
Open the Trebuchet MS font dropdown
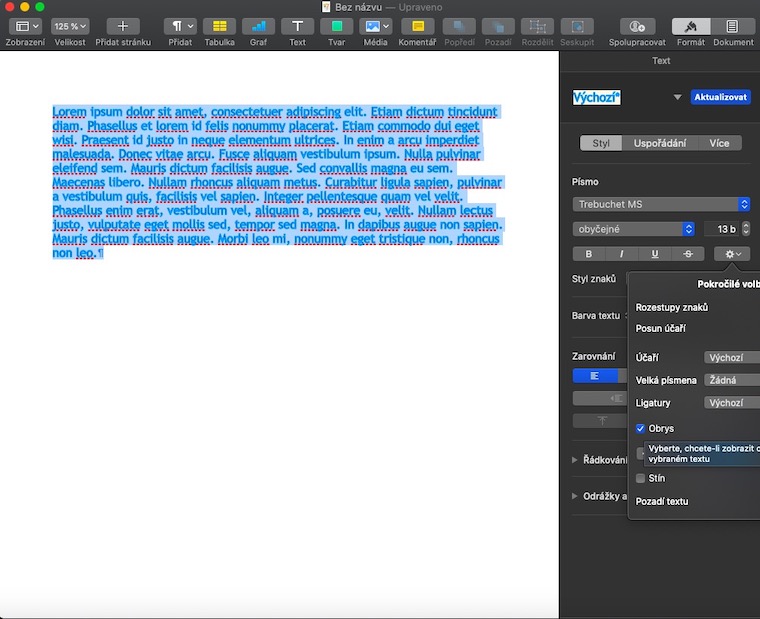tap(661, 204)
